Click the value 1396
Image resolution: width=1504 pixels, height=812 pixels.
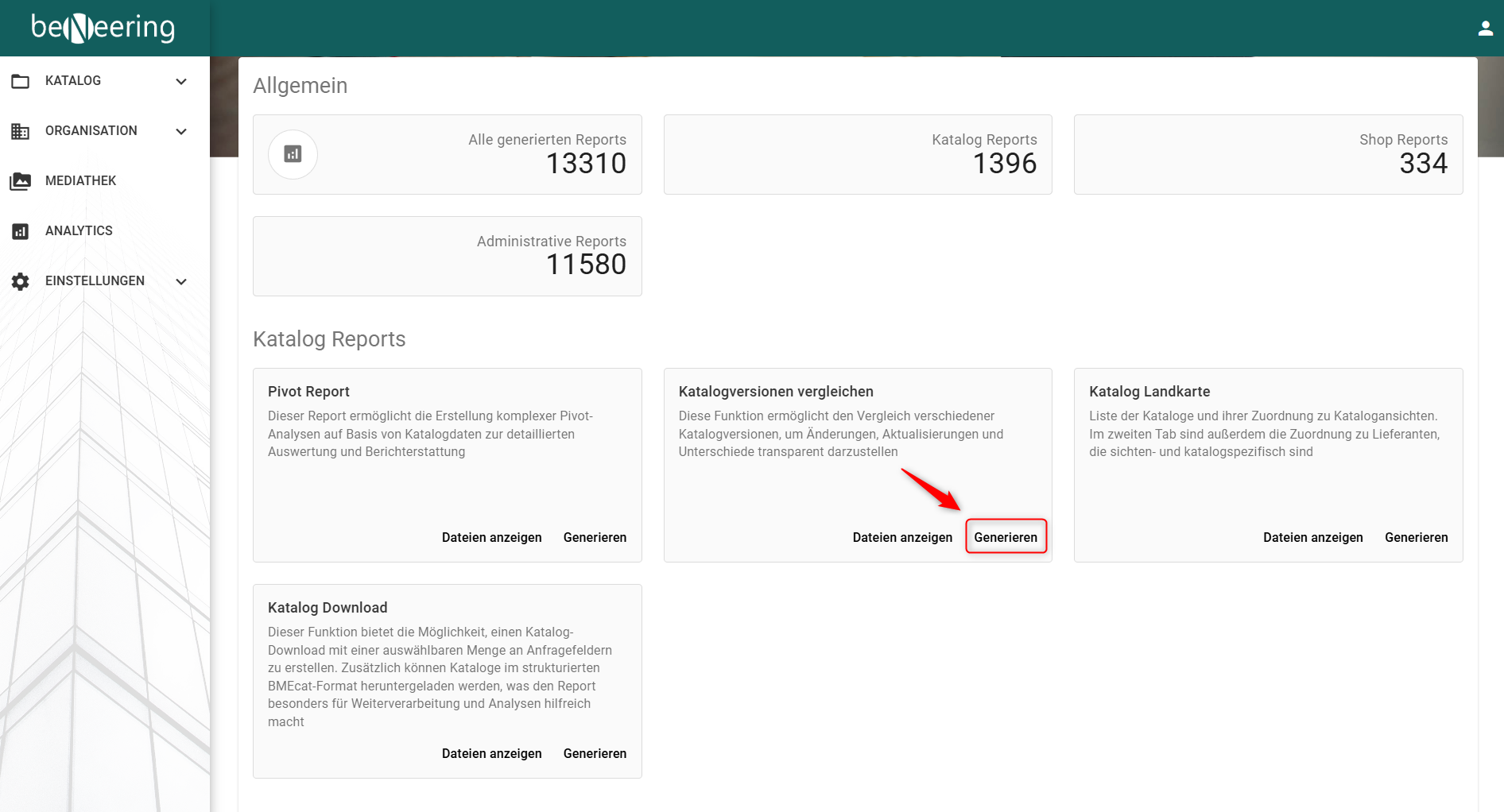1005,164
